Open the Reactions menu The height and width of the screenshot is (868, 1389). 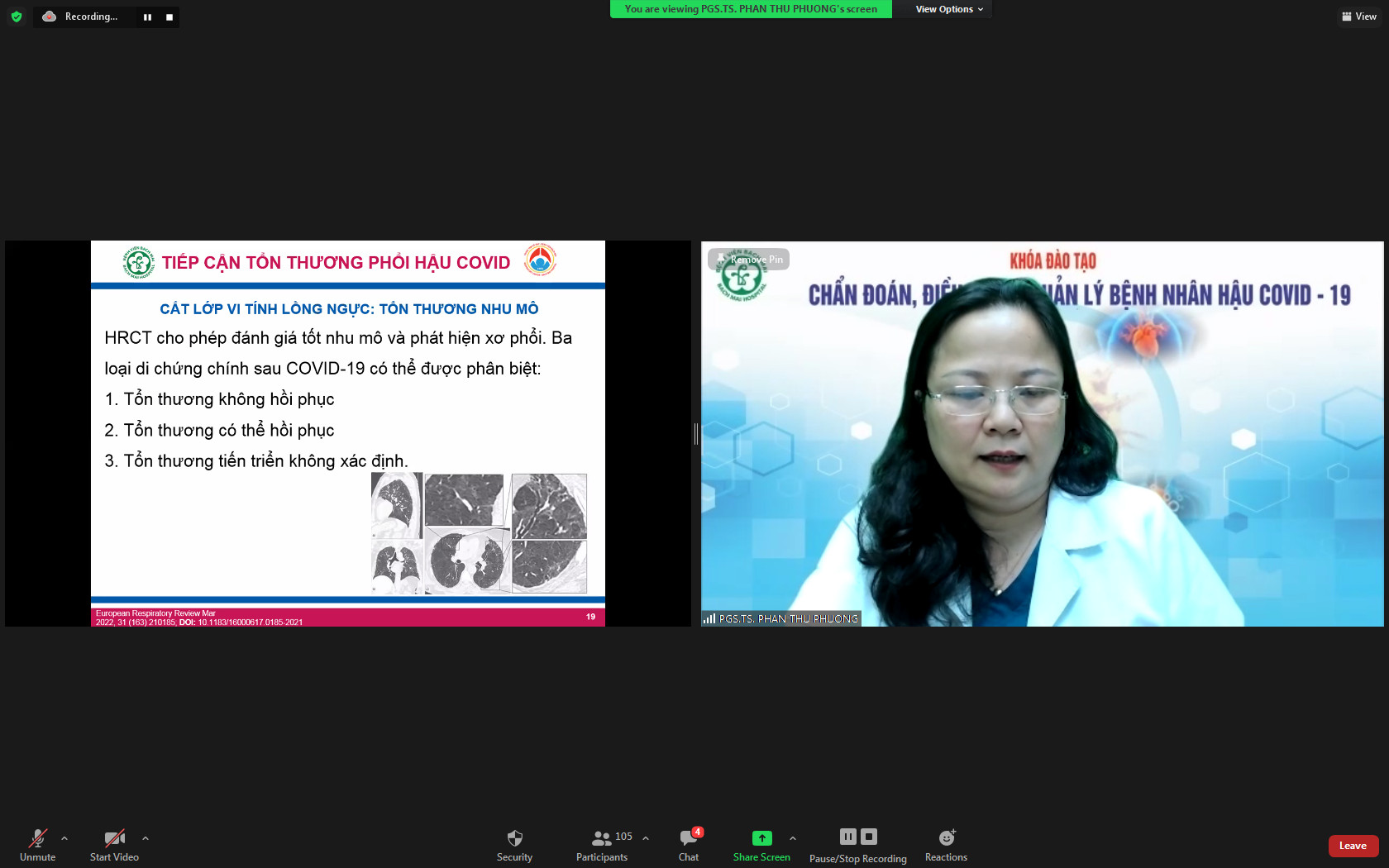tap(946, 844)
